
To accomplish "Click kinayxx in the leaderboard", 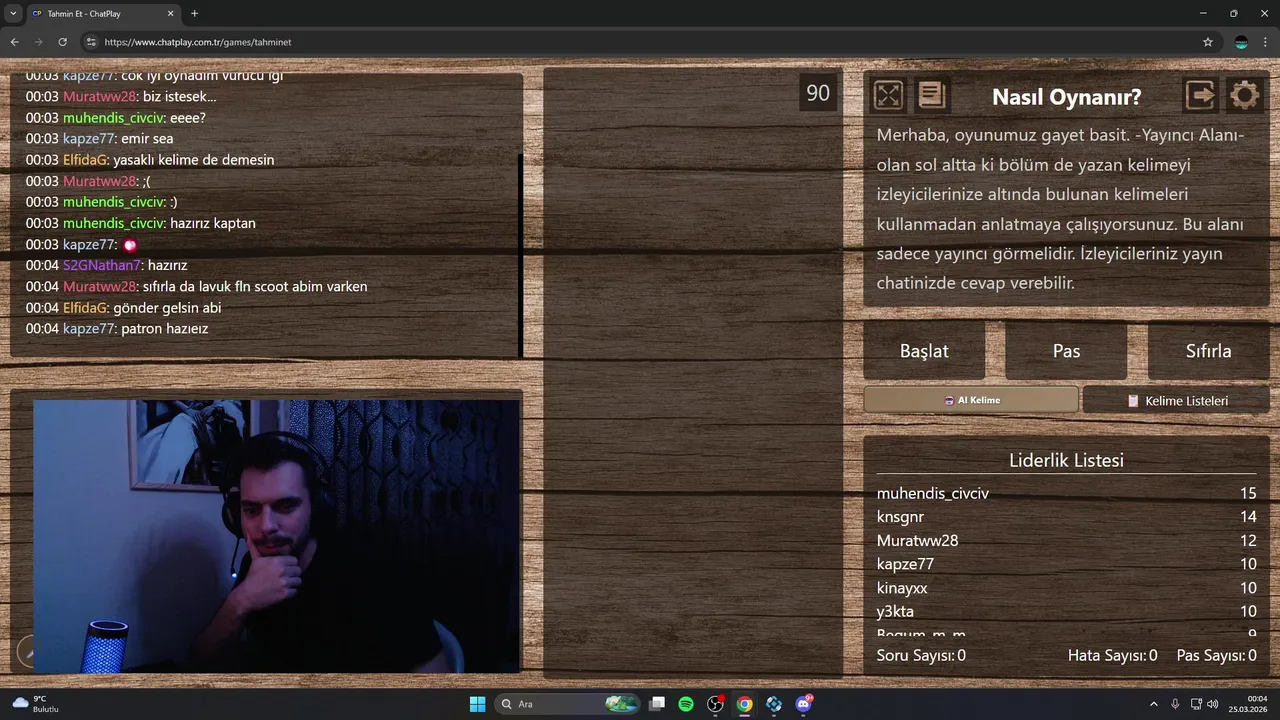I will pos(902,588).
